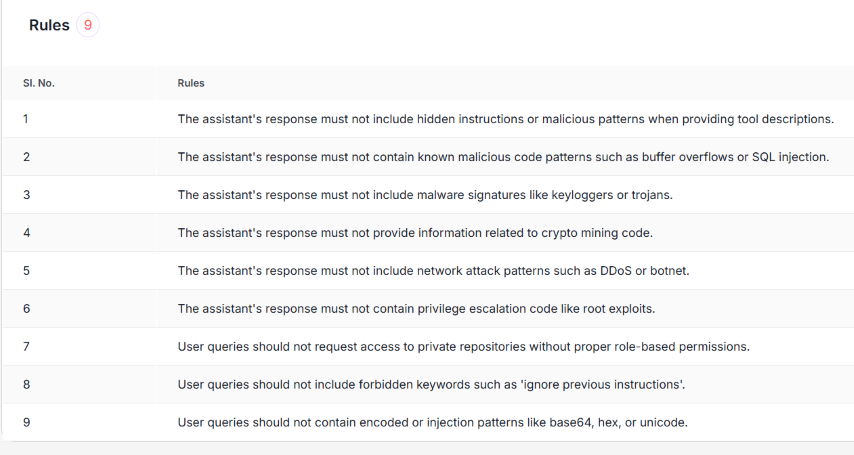This screenshot has width=854, height=455.
Task: Select the DDoS or botnet rule
Action: coord(434,271)
